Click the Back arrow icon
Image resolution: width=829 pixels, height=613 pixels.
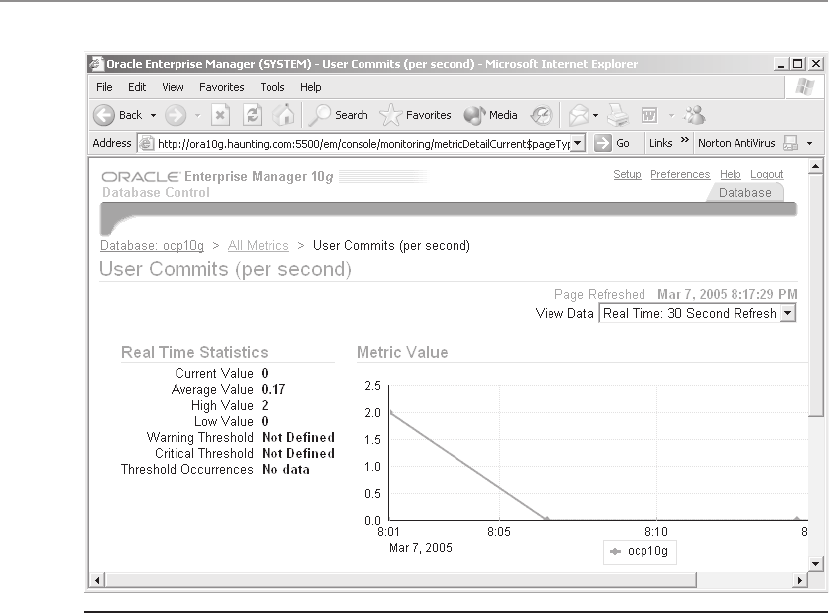point(104,115)
